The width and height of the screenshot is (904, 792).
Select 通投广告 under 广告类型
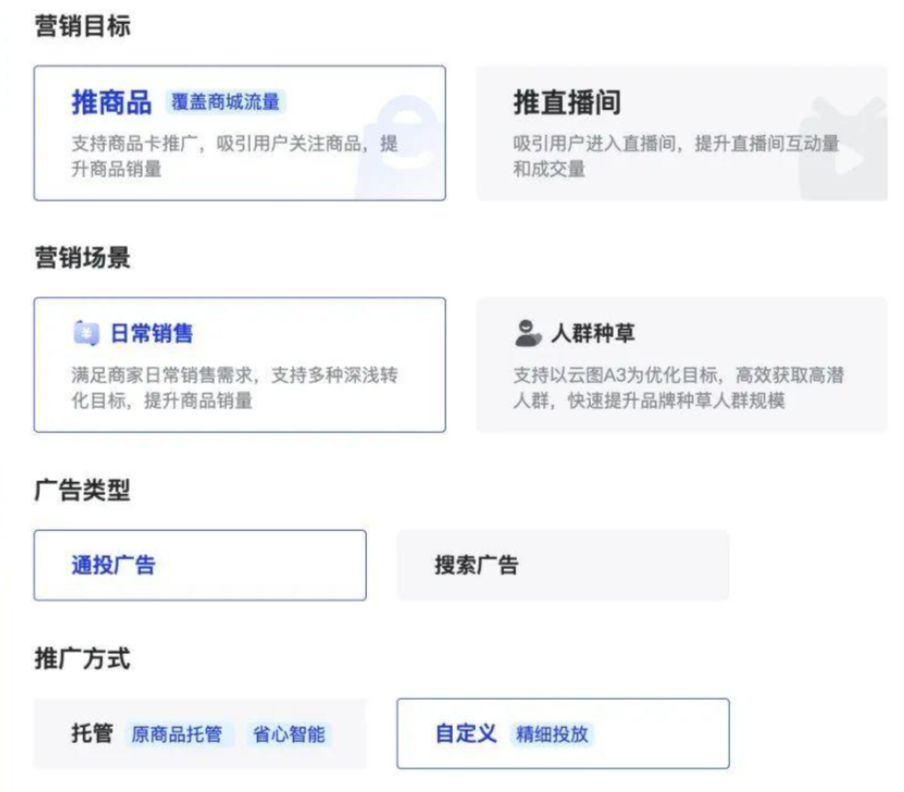tap(200, 565)
